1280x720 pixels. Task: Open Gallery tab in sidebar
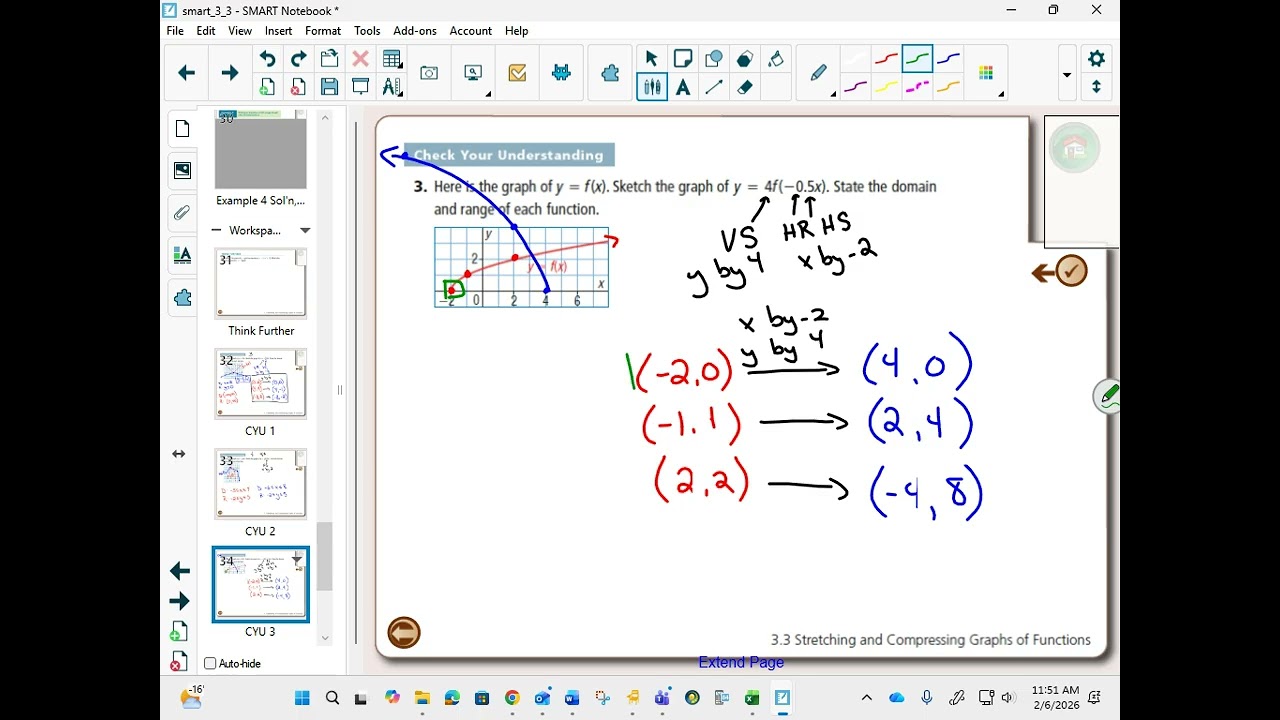tap(182, 171)
